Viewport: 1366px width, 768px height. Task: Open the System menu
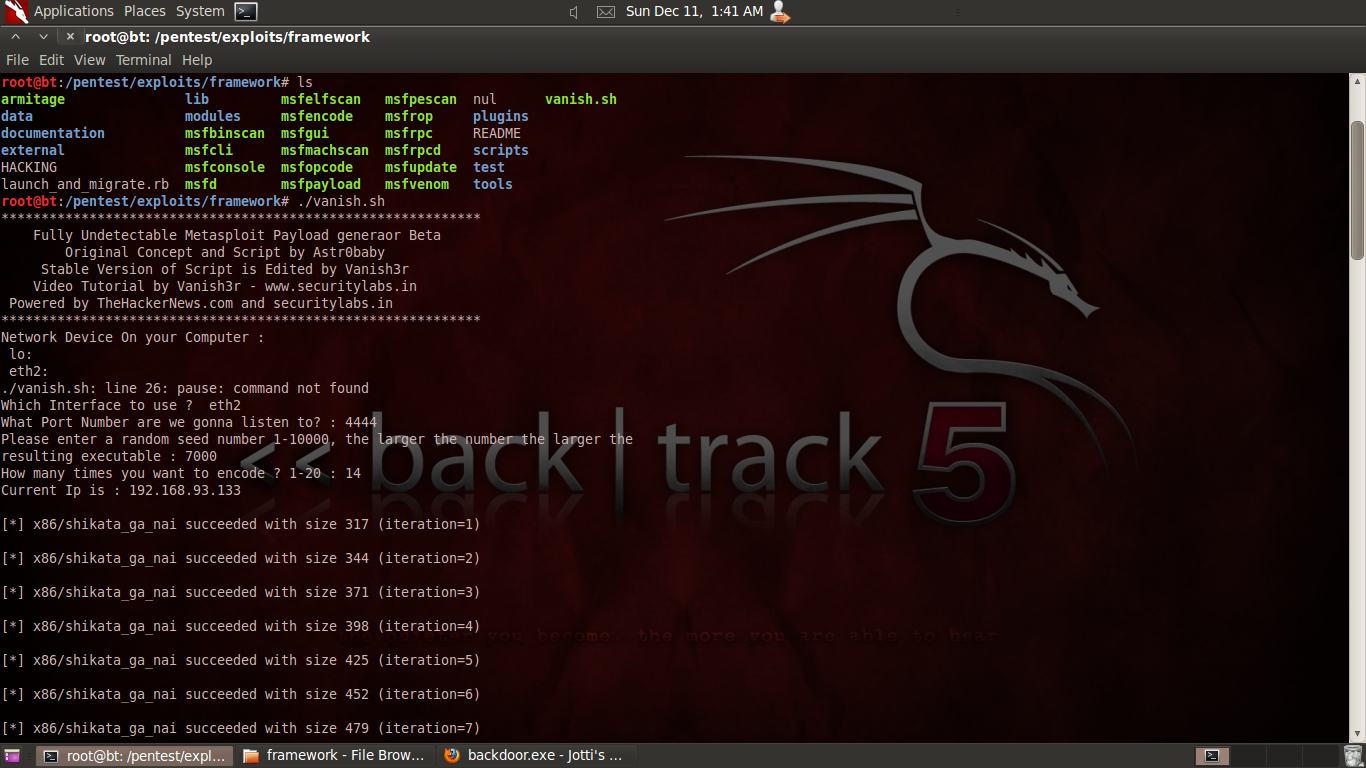pyautogui.click(x=200, y=12)
